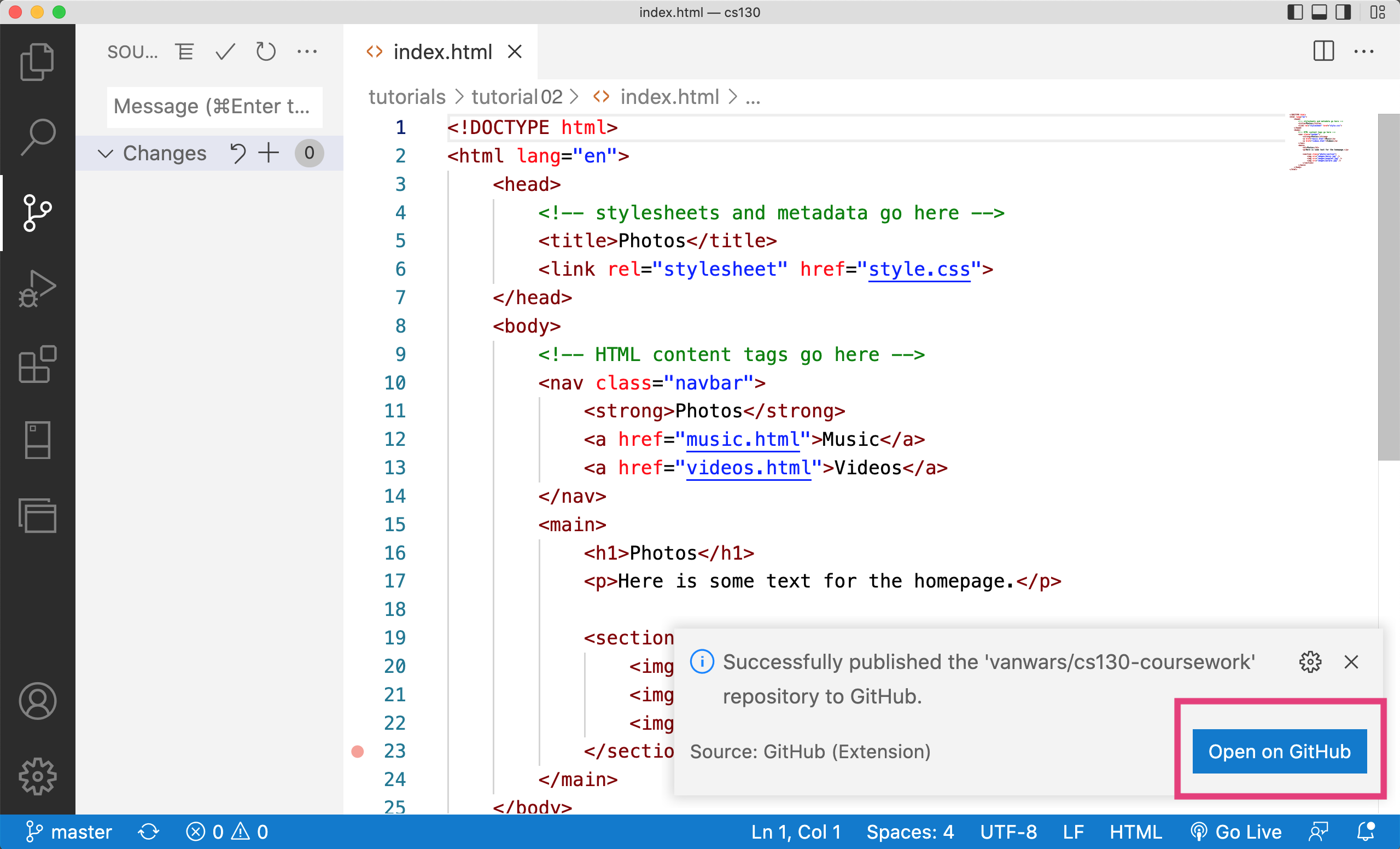Click the commit checkmark icon

[225, 52]
